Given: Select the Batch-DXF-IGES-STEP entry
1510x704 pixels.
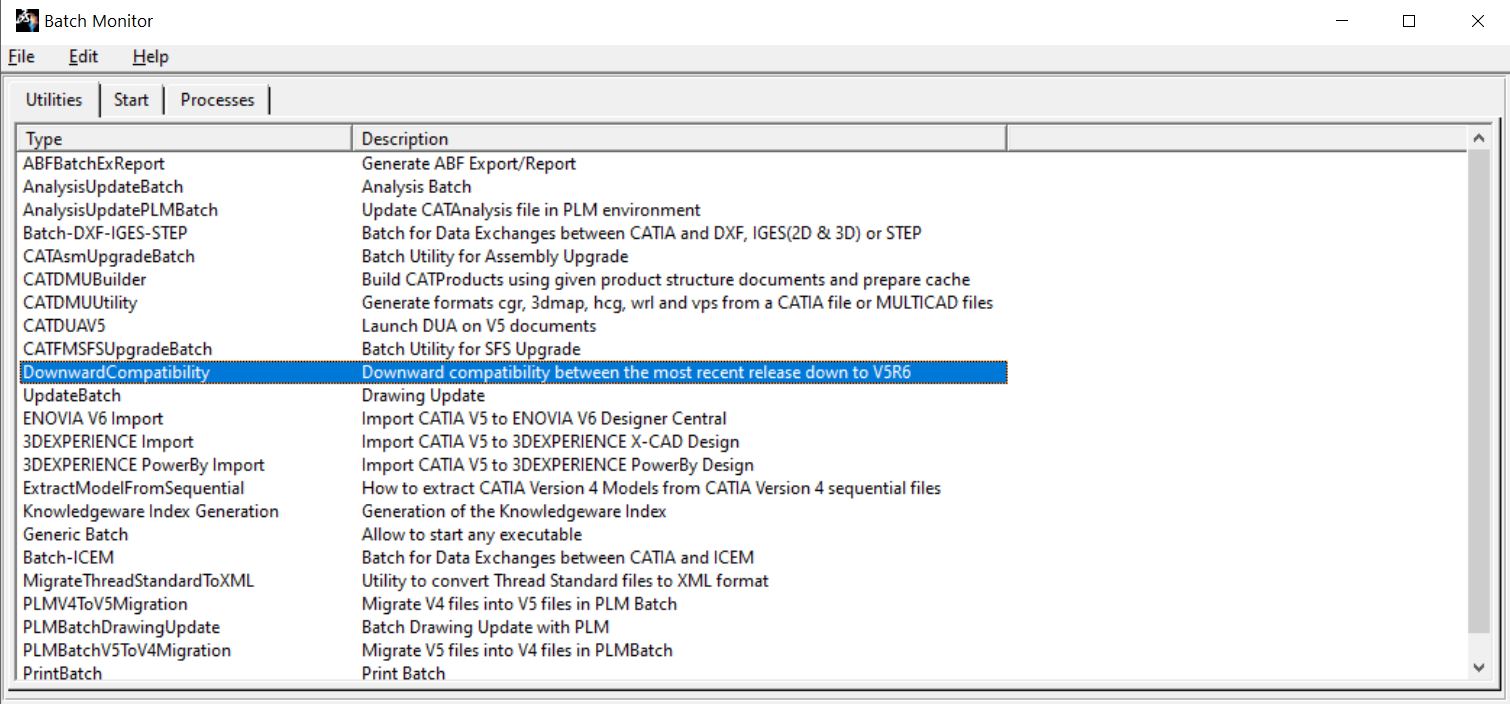Looking at the screenshot, I should (x=105, y=233).
